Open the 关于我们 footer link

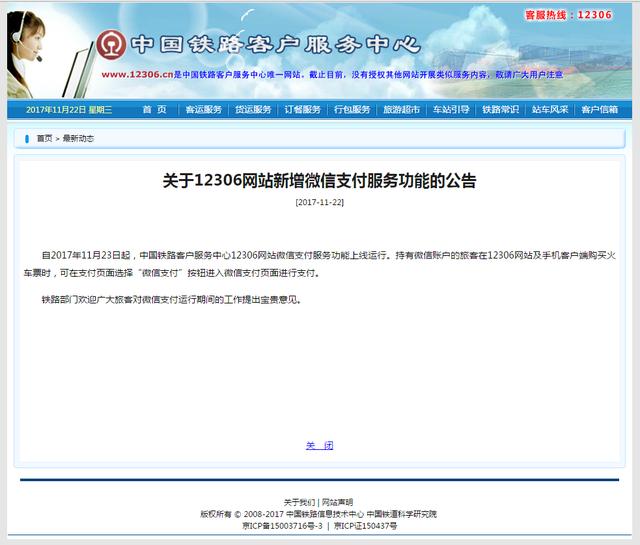click(x=299, y=502)
